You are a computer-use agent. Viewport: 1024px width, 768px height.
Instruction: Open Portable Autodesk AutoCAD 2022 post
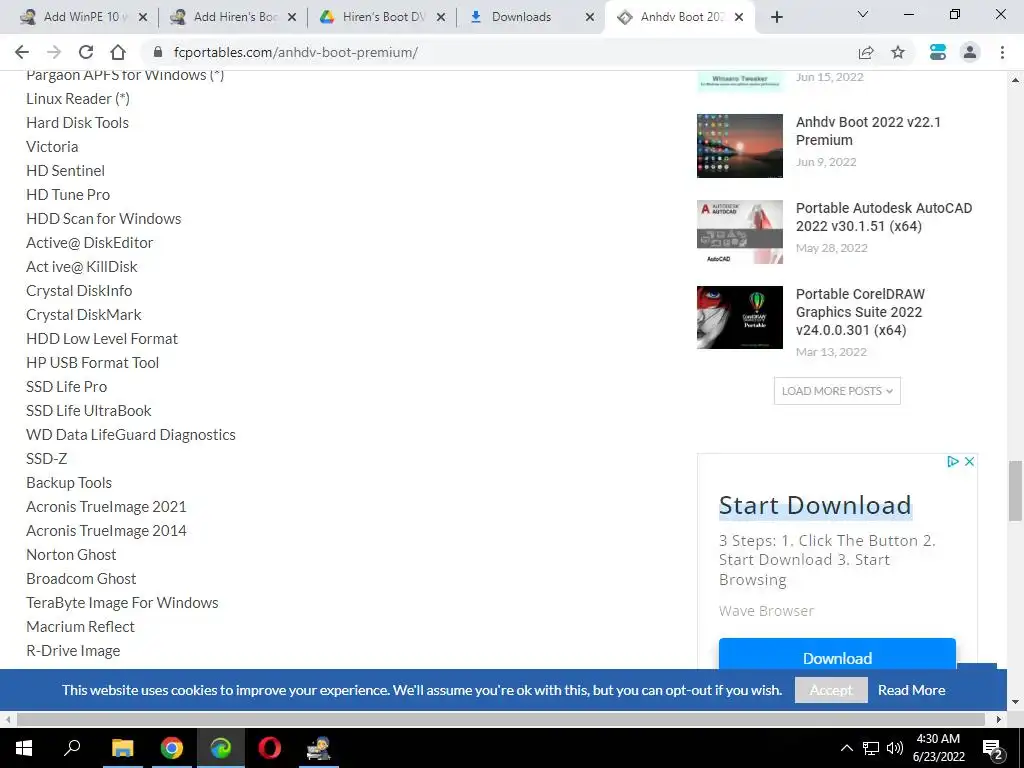[x=884, y=217]
